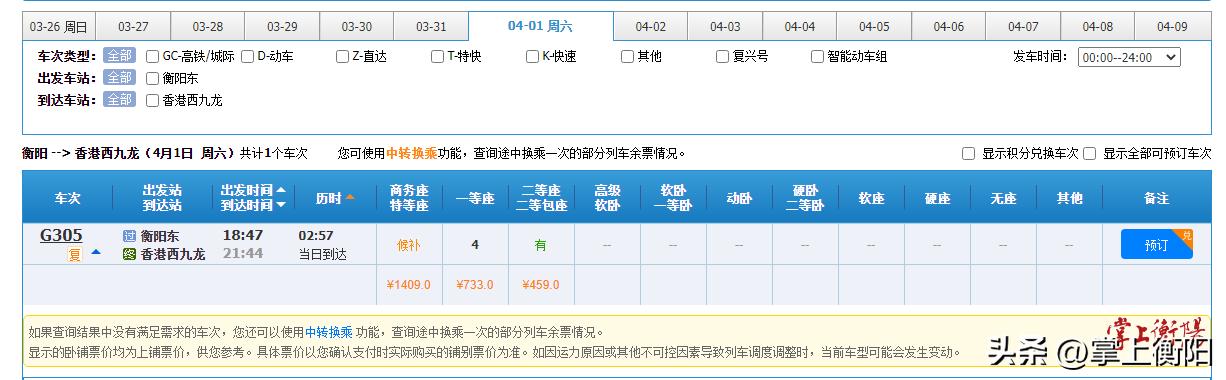
Task: Enable 显示全部可预订车次 checkbox
Action: [x=1090, y=154]
